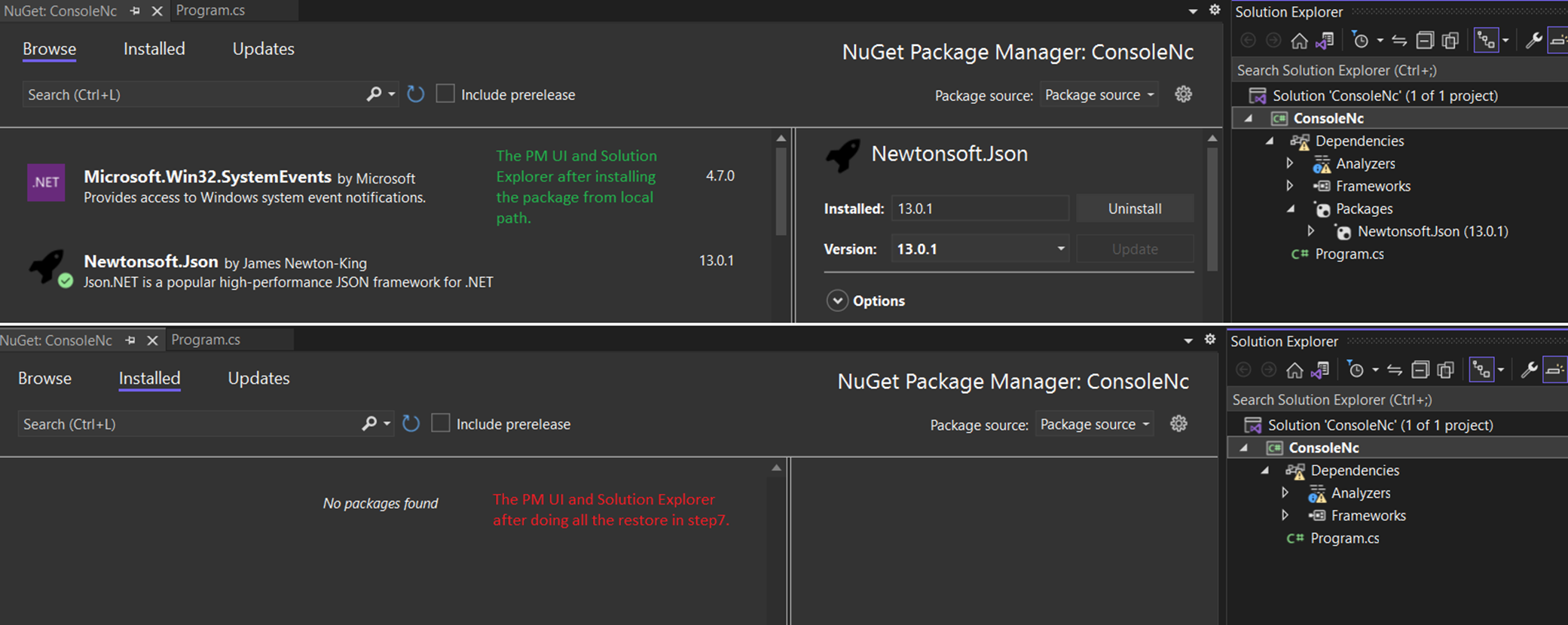Switch to Updates tab in upper NuGet window

point(263,49)
